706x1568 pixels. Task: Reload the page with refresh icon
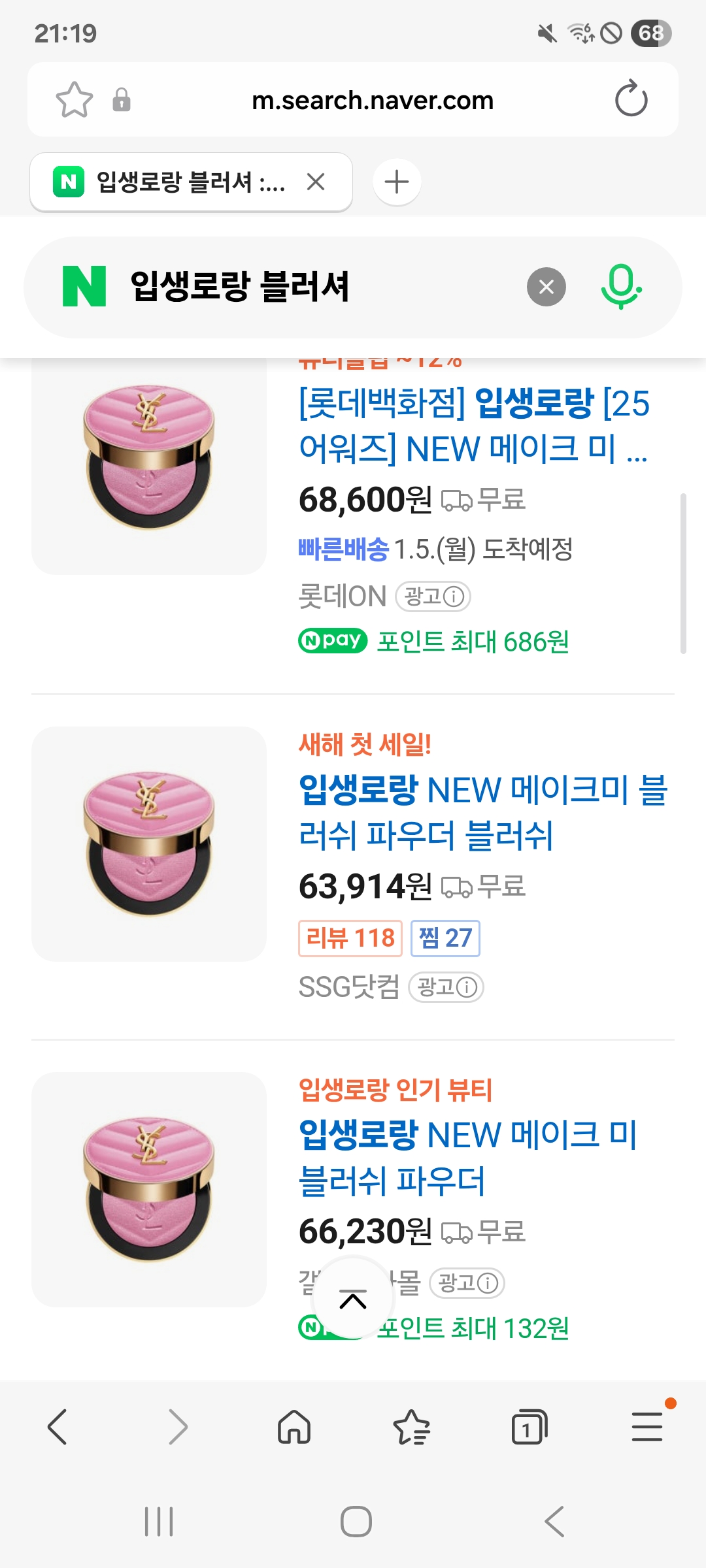pyautogui.click(x=631, y=99)
